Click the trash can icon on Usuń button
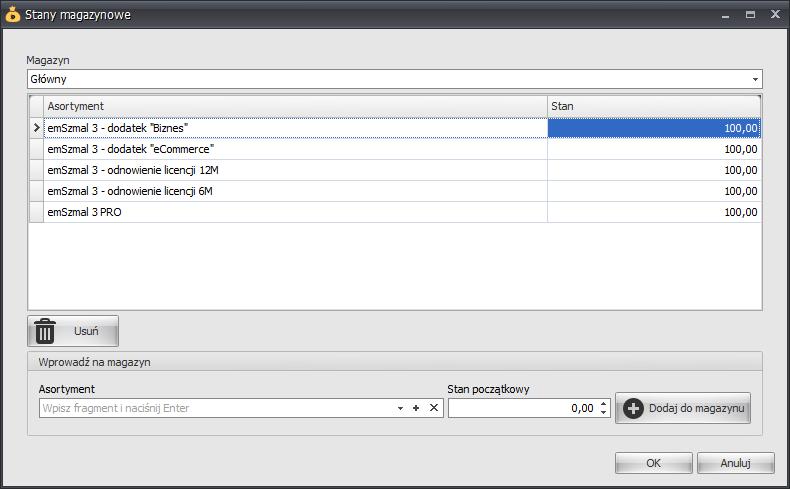790x489 pixels. [x=45, y=331]
